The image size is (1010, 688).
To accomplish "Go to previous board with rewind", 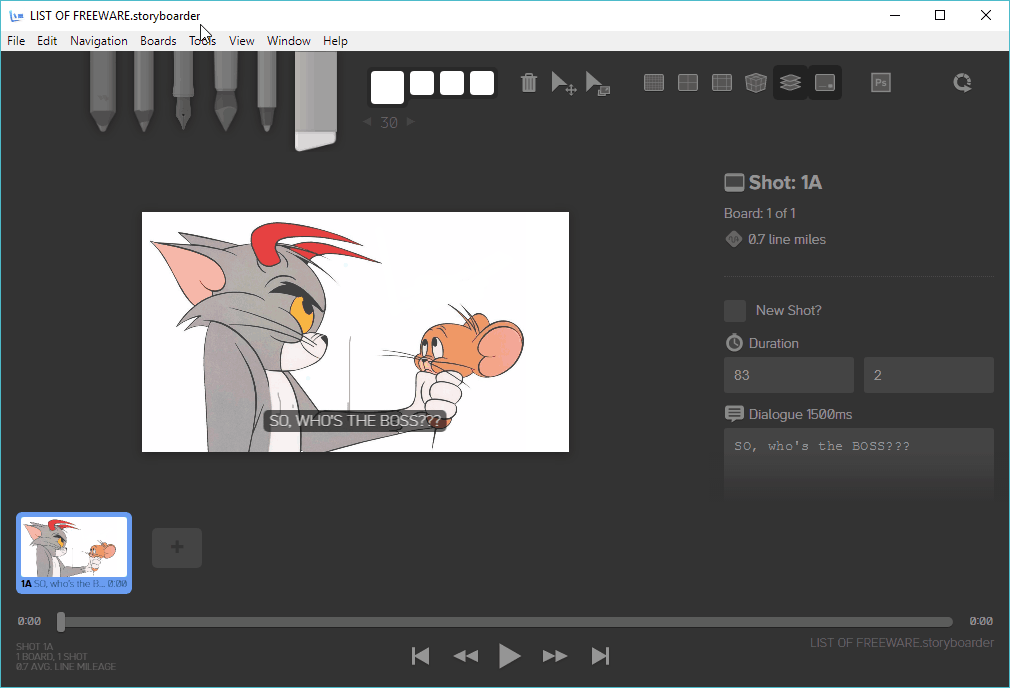I will [466, 656].
